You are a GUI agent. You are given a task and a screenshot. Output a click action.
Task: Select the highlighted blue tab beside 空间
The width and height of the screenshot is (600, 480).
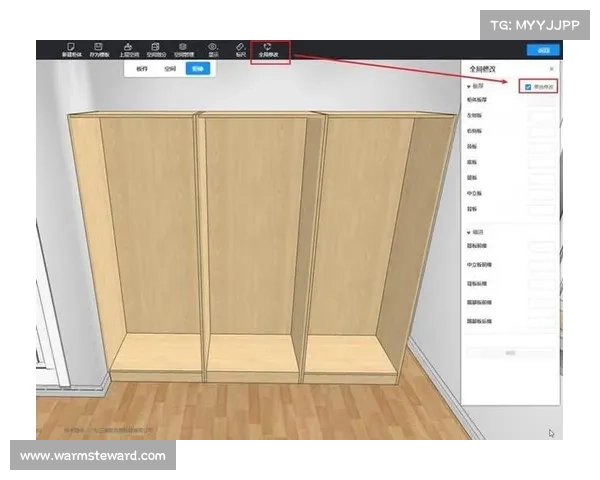tap(198, 70)
